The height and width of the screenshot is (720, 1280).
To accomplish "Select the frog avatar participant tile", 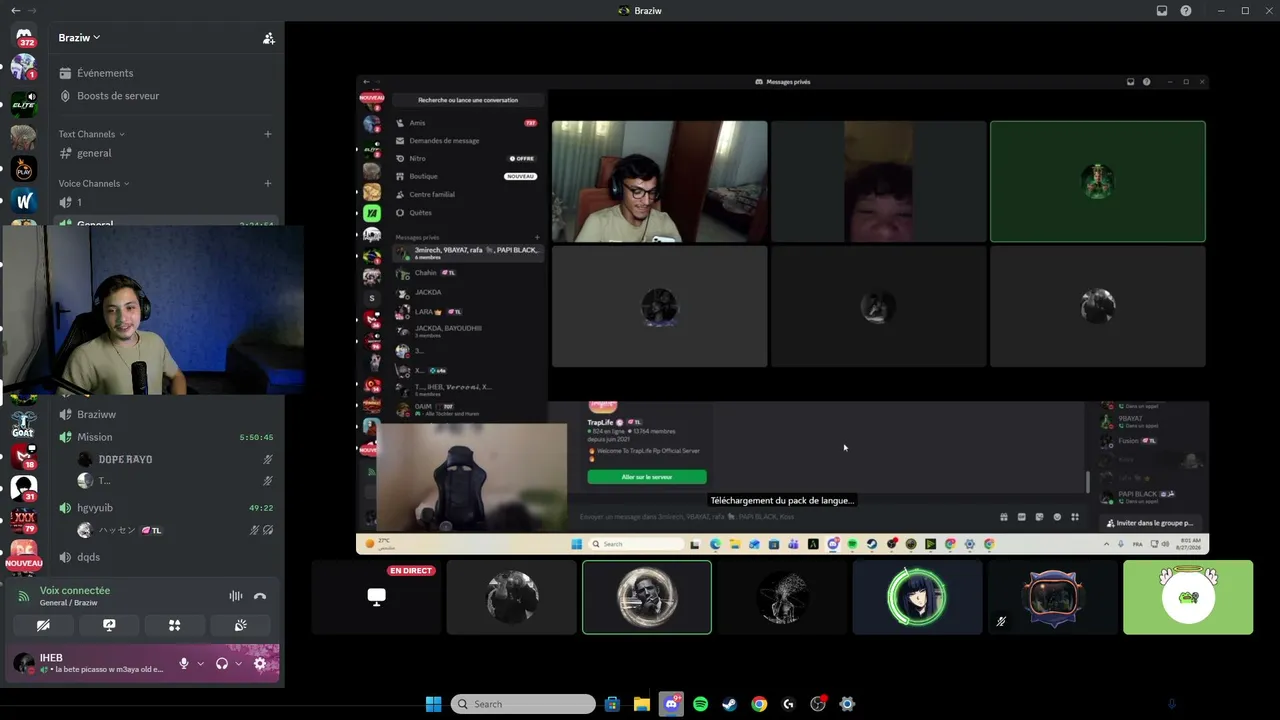I will (1188, 597).
